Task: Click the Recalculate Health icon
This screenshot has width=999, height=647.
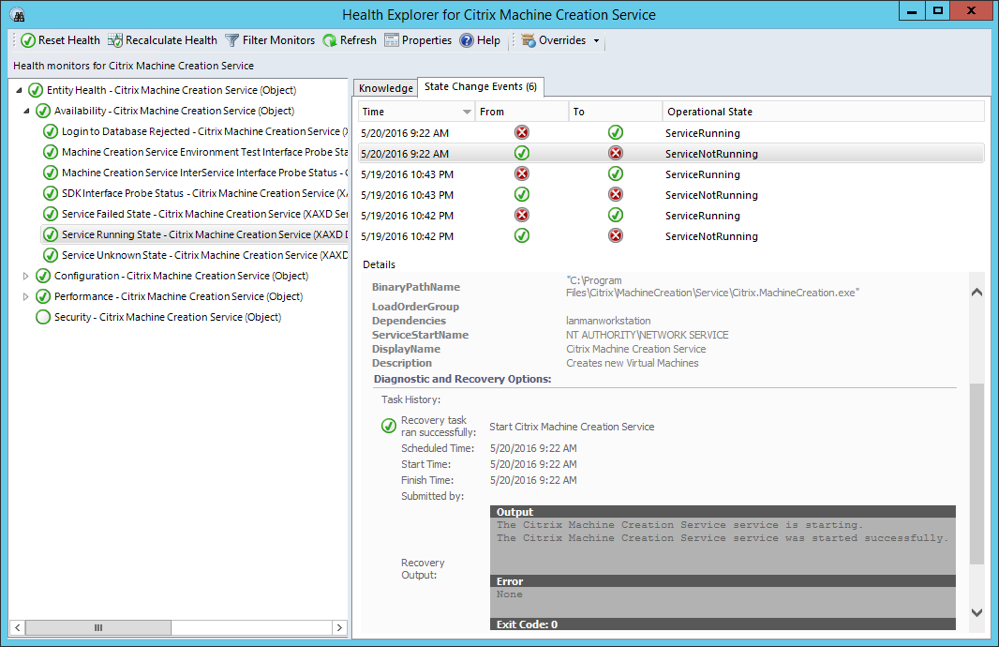Action: click(x=115, y=41)
